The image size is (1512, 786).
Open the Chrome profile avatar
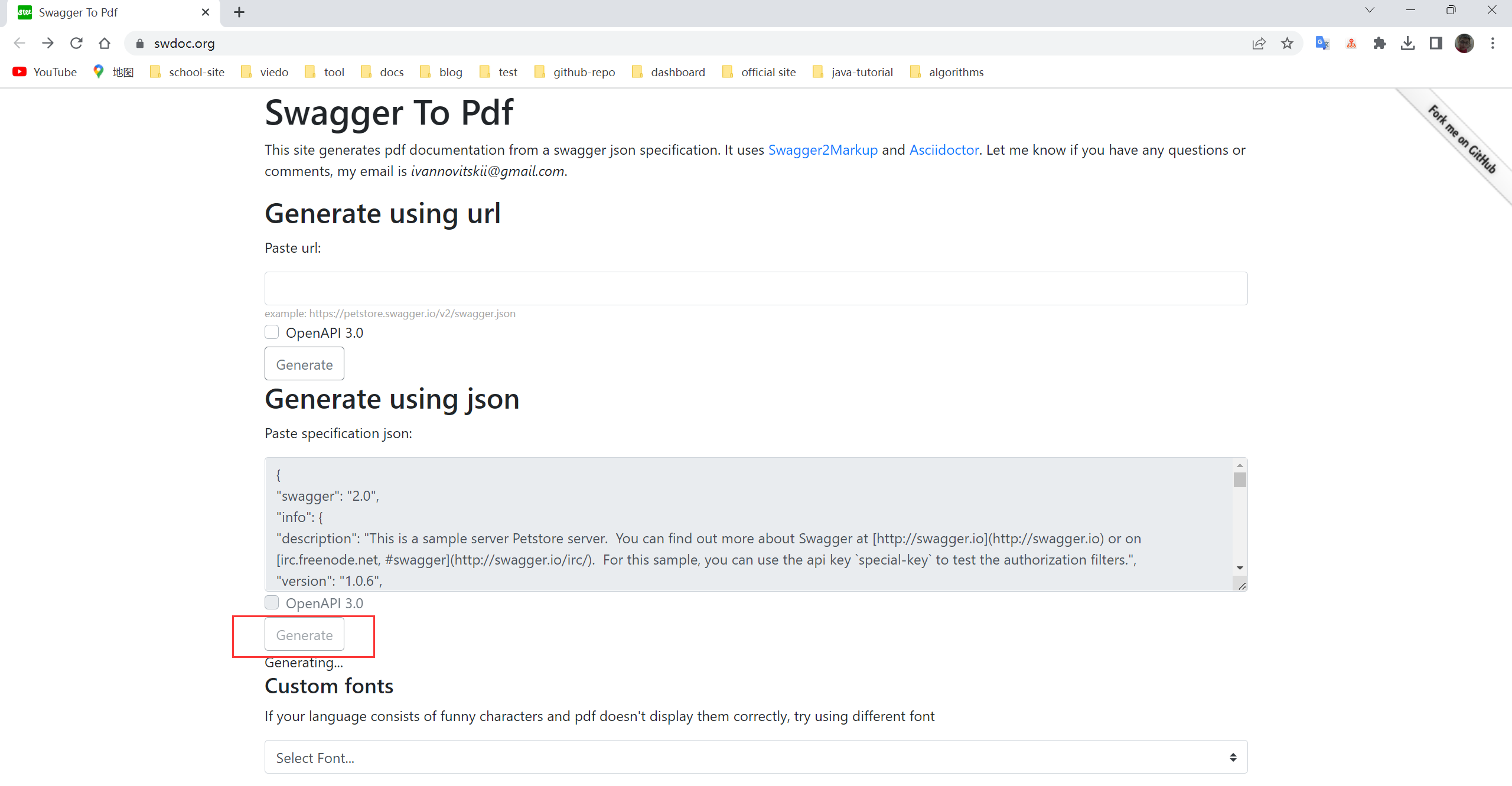(x=1464, y=43)
